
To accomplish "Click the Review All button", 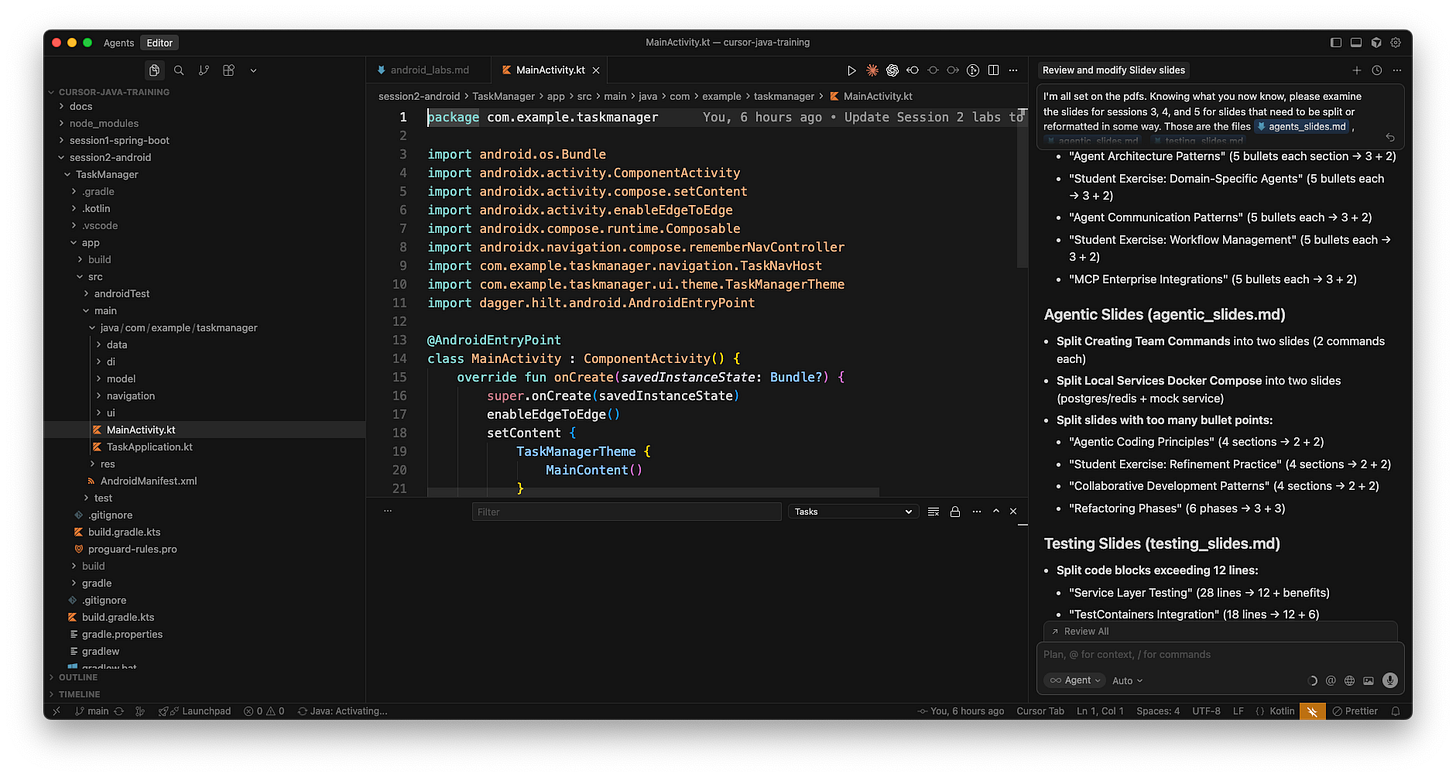I will [x=1086, y=631].
